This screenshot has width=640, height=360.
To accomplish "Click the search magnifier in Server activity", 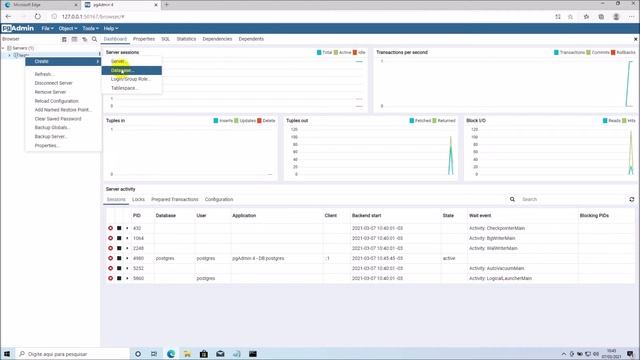I will click(x=512, y=199).
